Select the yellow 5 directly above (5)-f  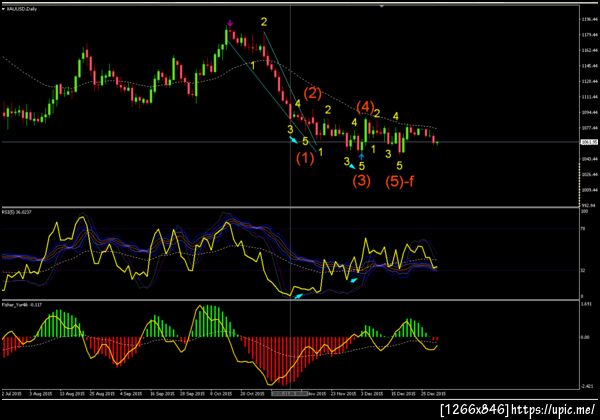(399, 166)
